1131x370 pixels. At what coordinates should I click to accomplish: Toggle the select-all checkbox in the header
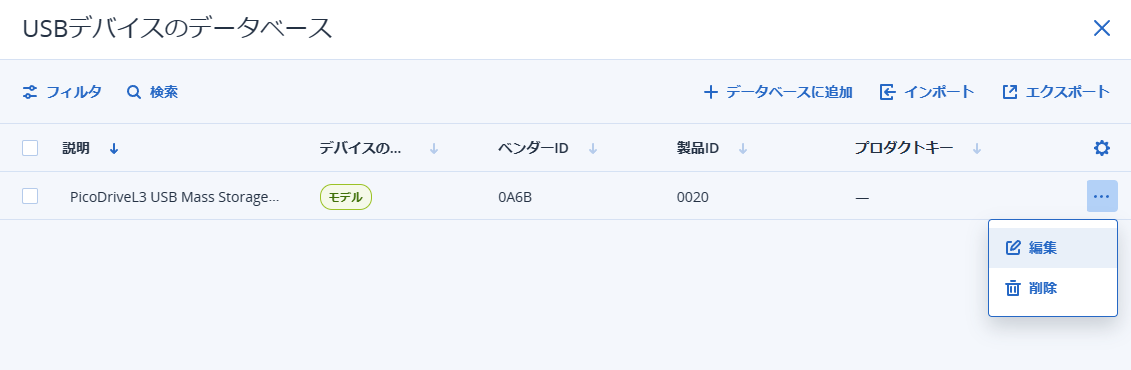(30, 149)
